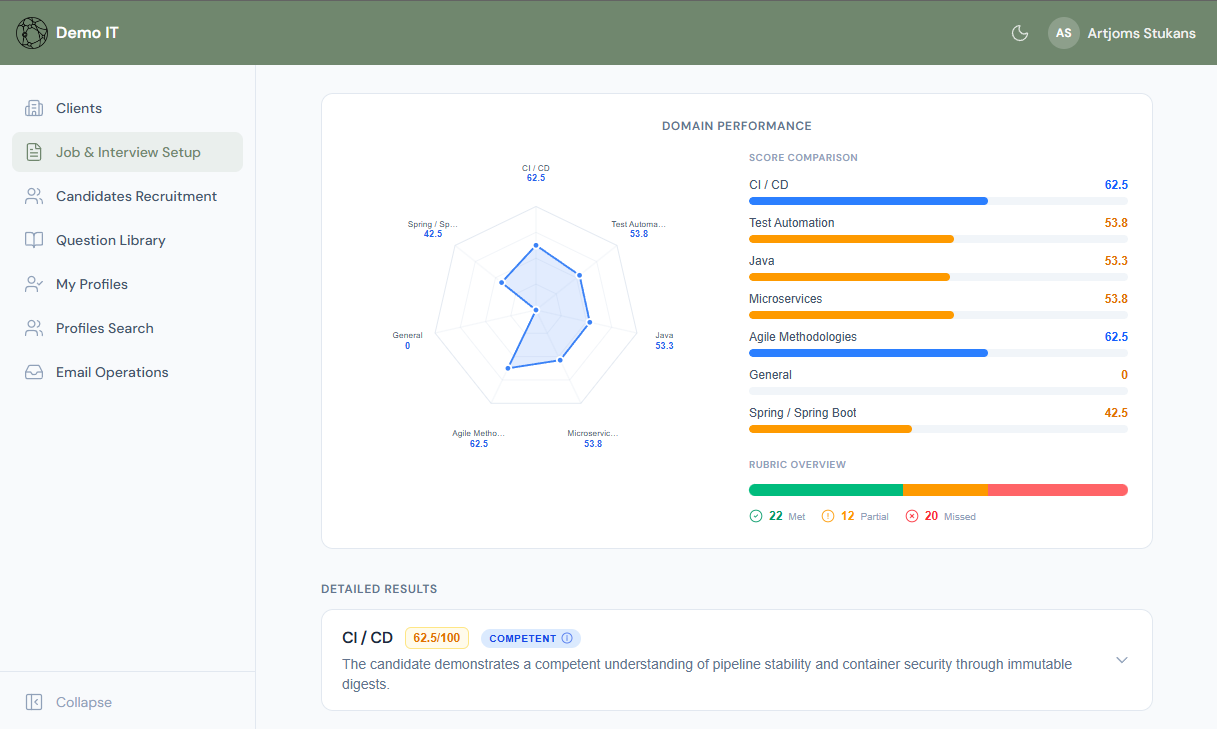Viewport: 1217px width, 729px height.
Task: Click the My Profiles user-check icon
Action: (34, 284)
